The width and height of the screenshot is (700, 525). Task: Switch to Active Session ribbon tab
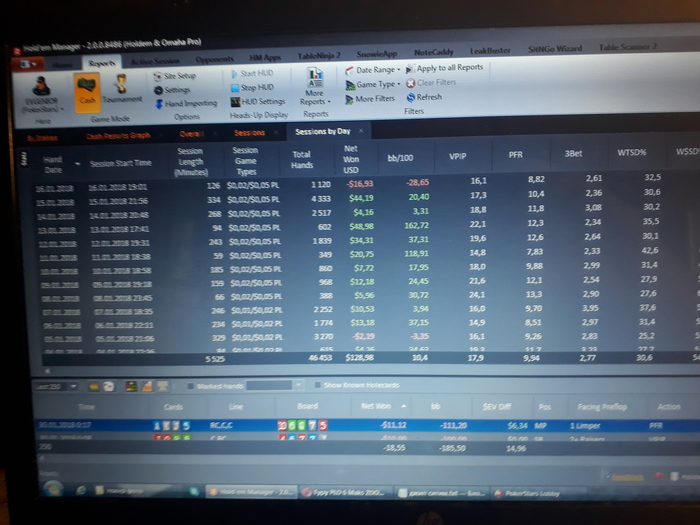155,61
